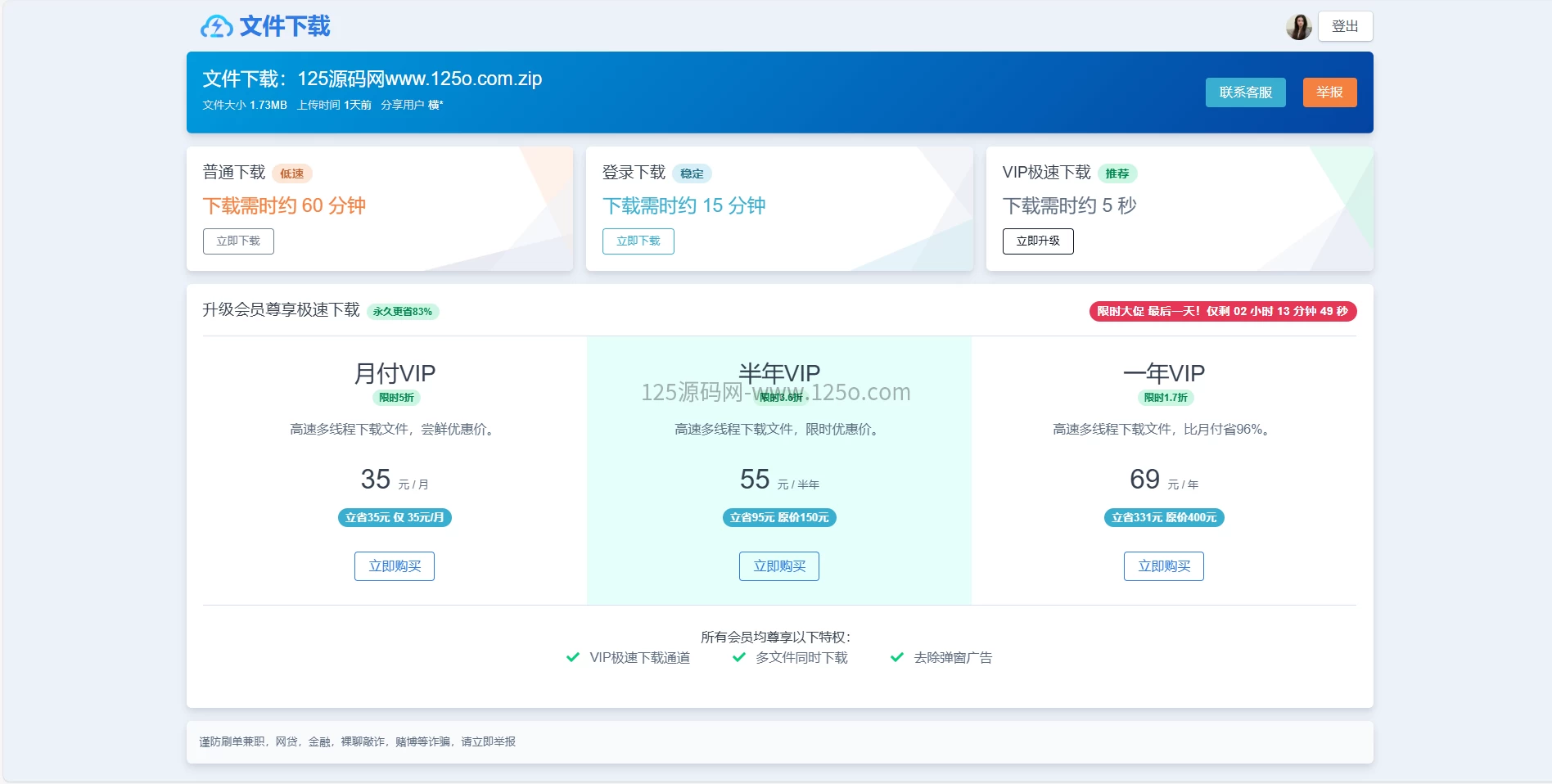Start 登录下载 with its 立即下载 button
1552x784 pixels.
(638, 241)
